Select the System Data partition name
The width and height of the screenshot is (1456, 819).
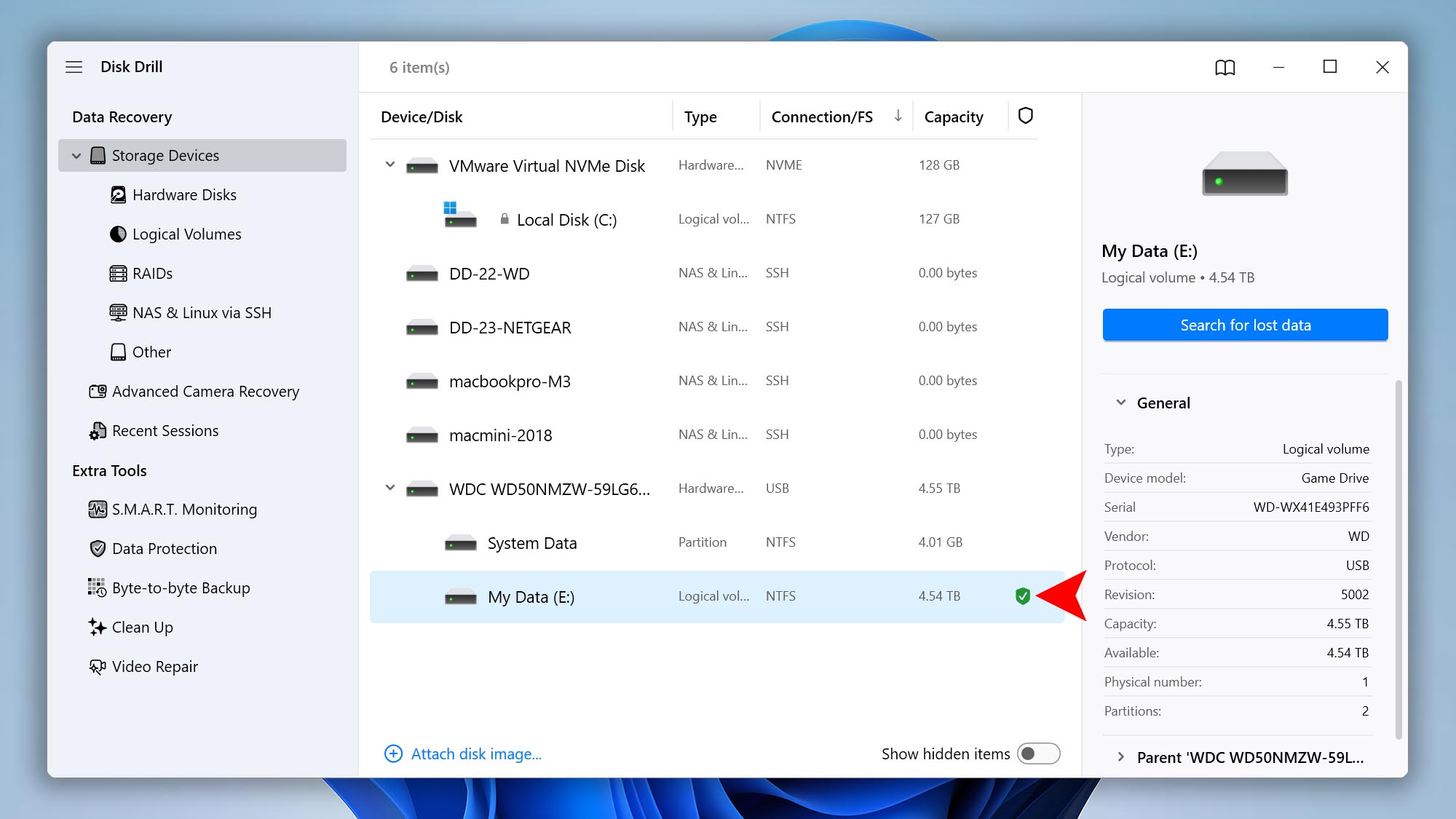(x=532, y=543)
